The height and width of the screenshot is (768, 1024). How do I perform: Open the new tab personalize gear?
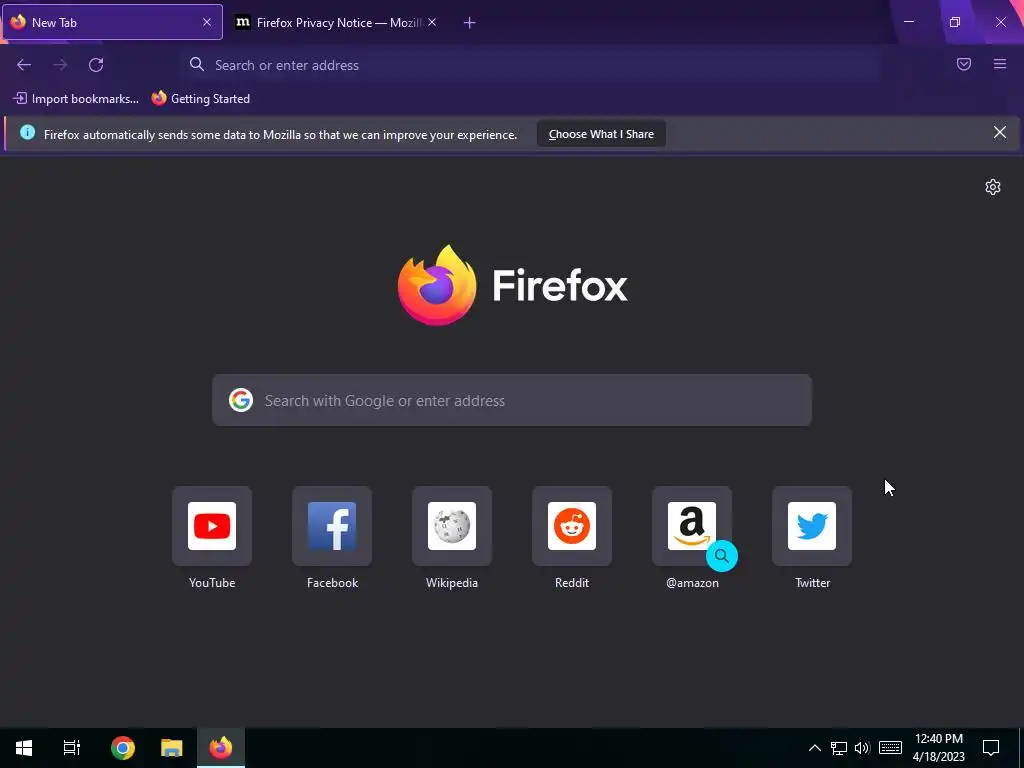point(993,187)
